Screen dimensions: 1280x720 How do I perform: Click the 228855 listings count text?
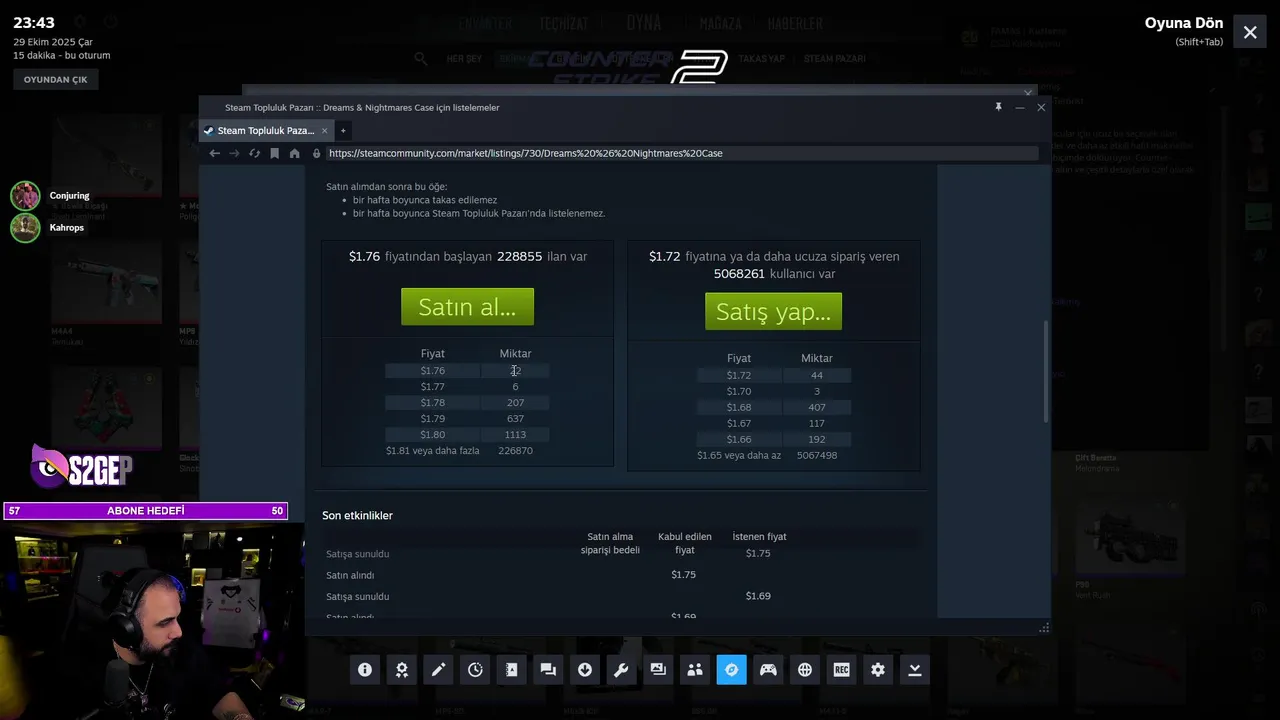(x=519, y=257)
